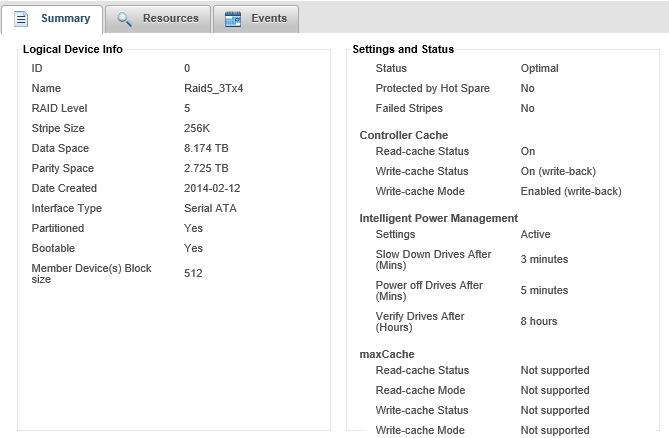Click the Intelligent Power Management heading
The height and width of the screenshot is (438, 669).
click(439, 218)
